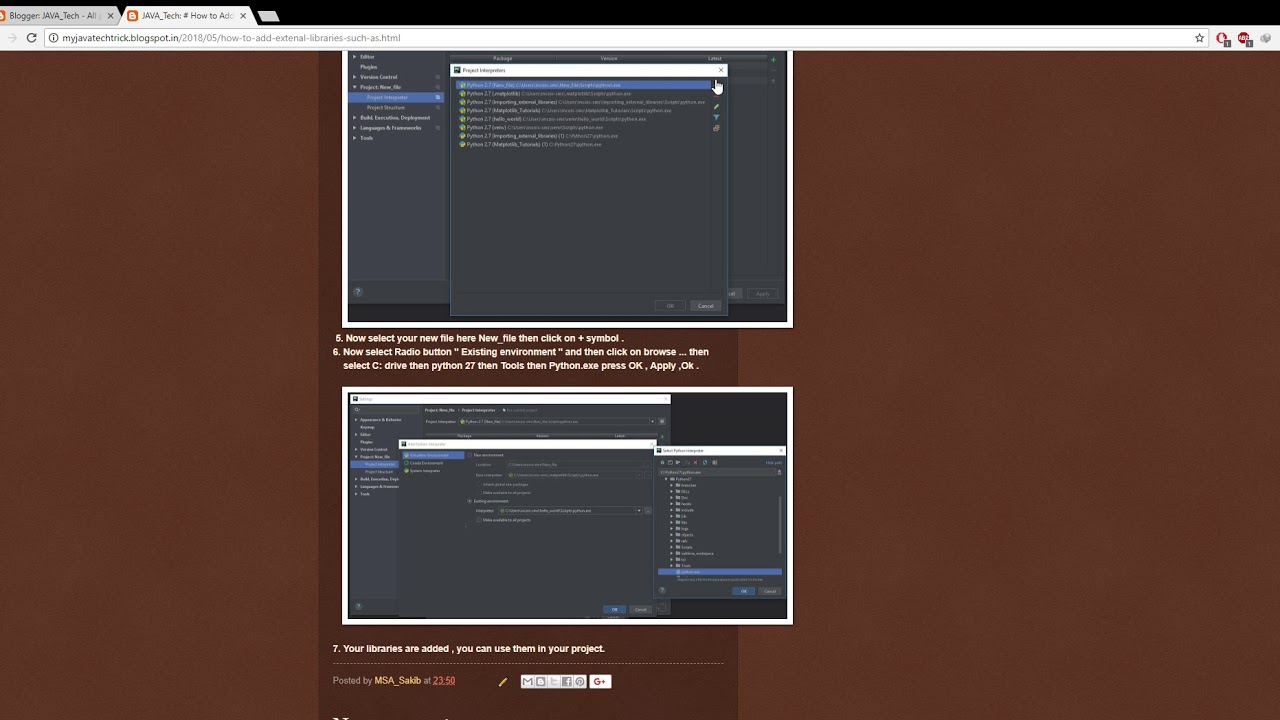1280x720 pixels.
Task: Share post to Facebook icon
Action: click(567, 681)
